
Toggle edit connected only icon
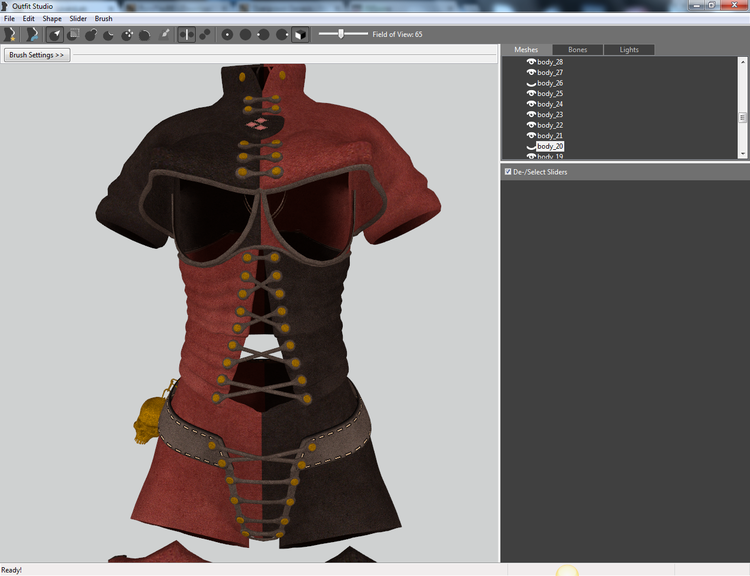pos(205,34)
